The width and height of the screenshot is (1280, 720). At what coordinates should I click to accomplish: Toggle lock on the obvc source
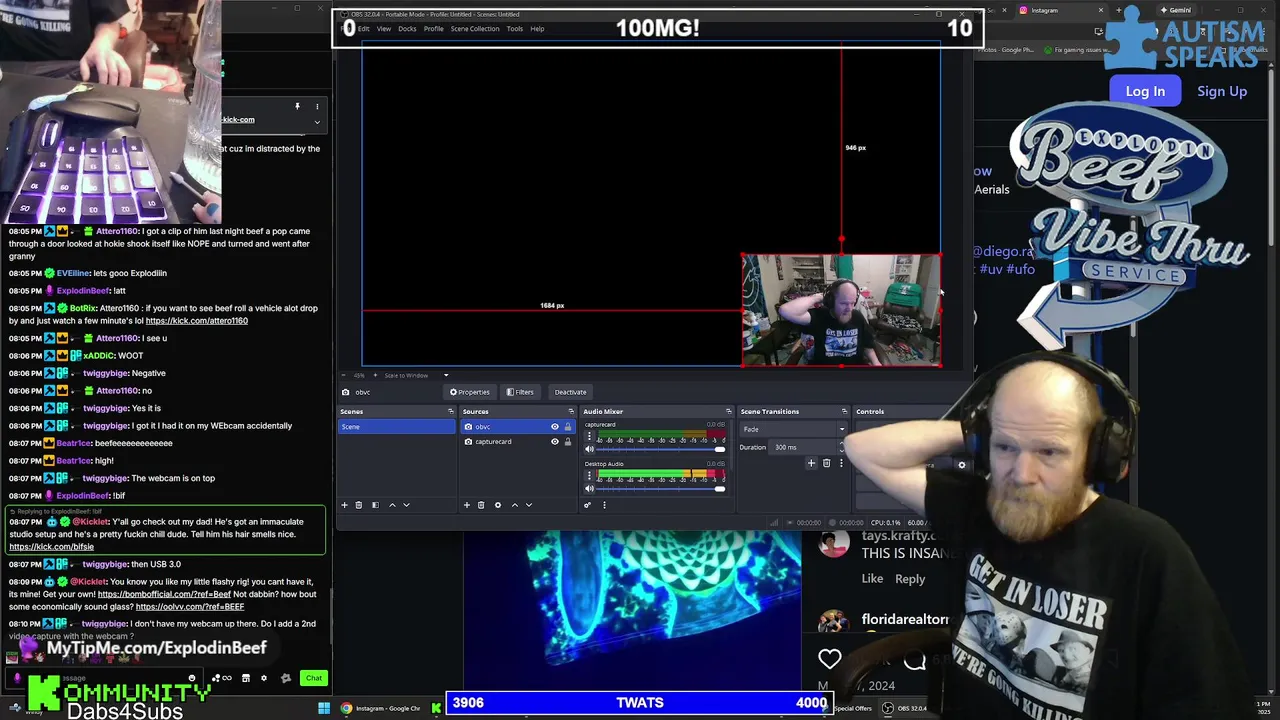click(568, 427)
